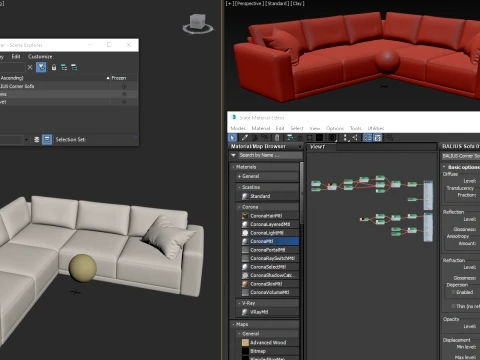Toggle Scene Explorer selection filter funnel button
This screenshot has height=360, width=480.
[x=41, y=67]
